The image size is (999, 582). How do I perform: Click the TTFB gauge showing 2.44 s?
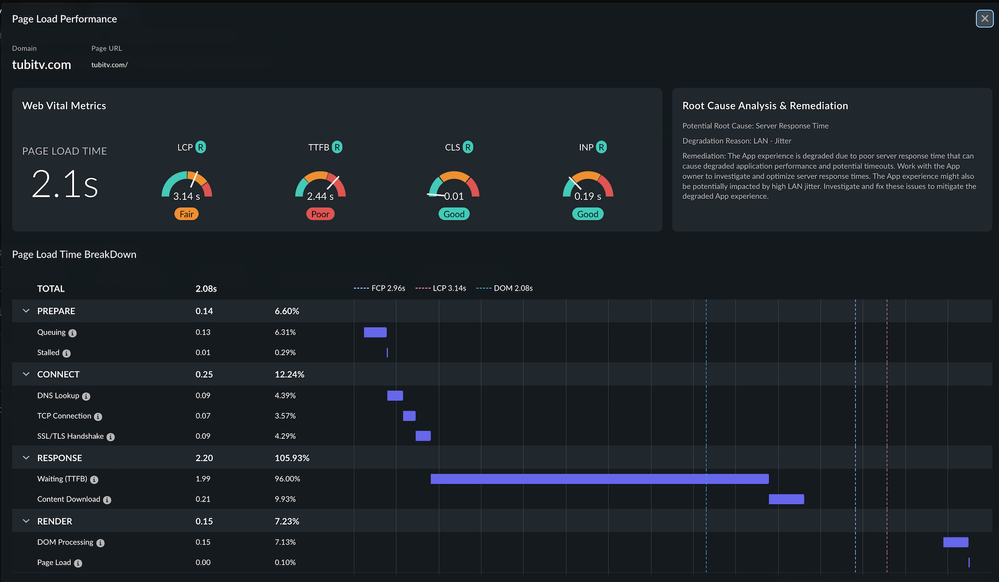(320, 185)
